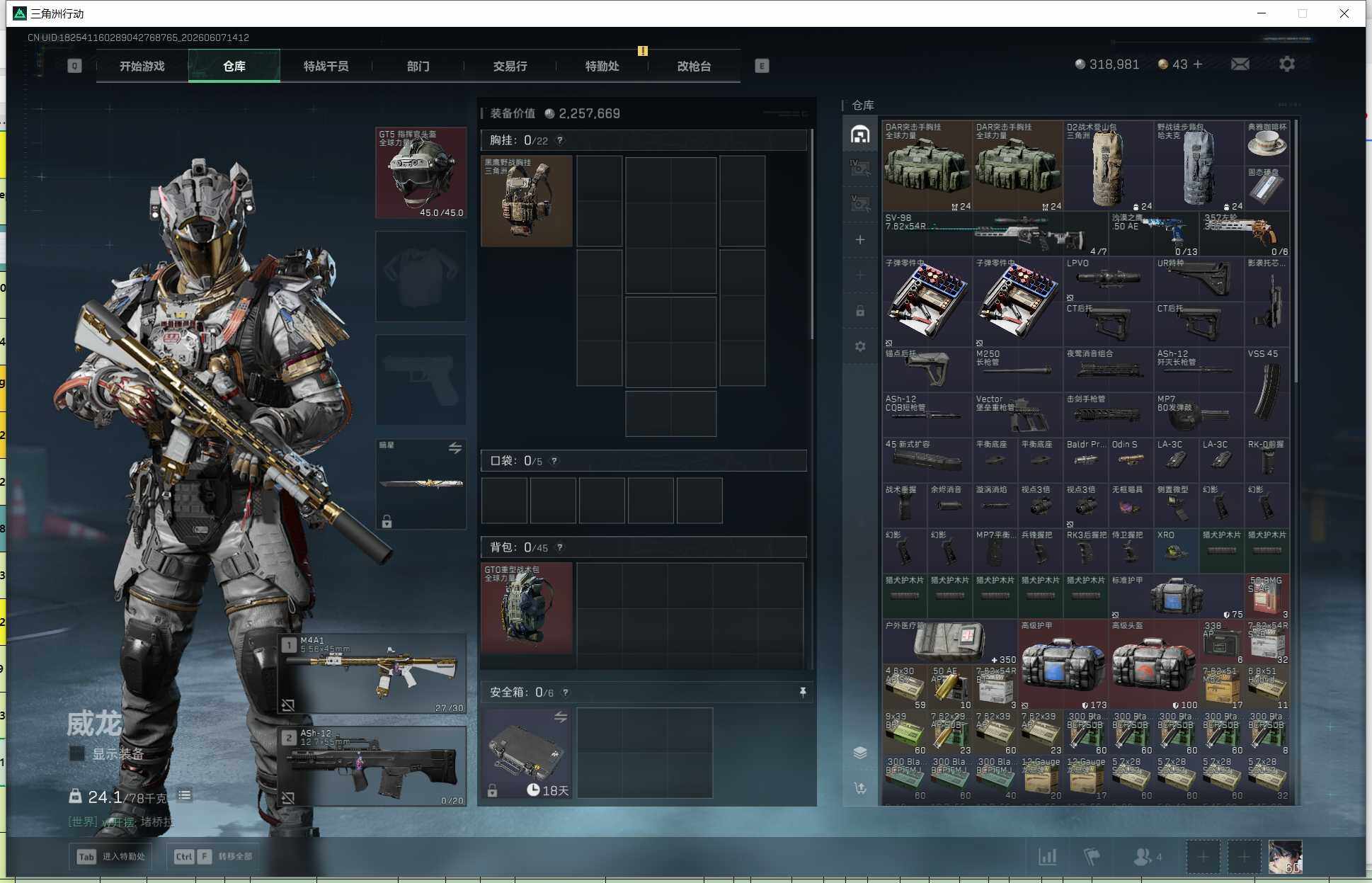Viewport: 1372px width, 883px height.
Task: Click the swap icon on the melee weapon slot
Action: tap(455, 448)
